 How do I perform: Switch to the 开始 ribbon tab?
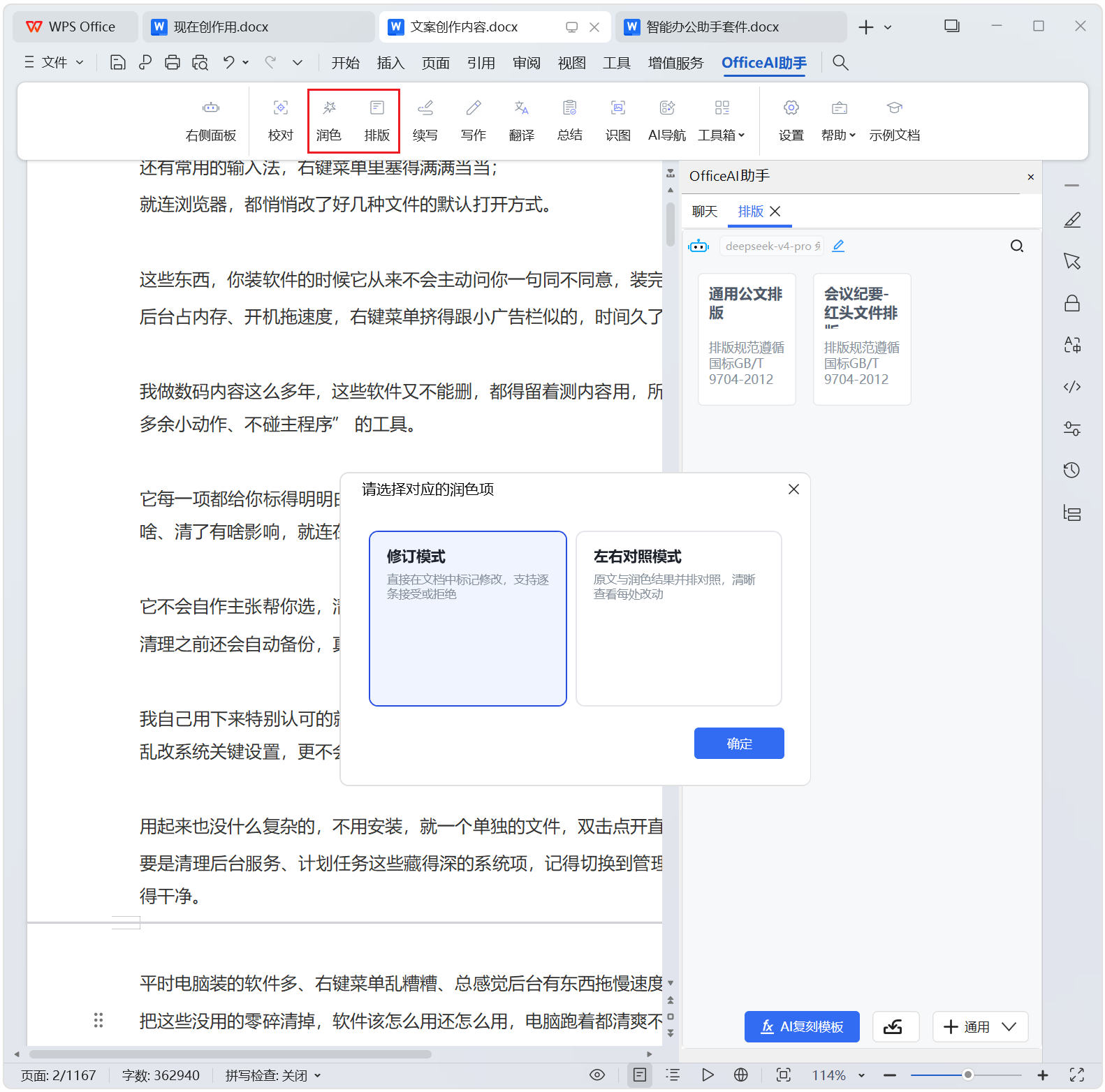click(x=345, y=63)
